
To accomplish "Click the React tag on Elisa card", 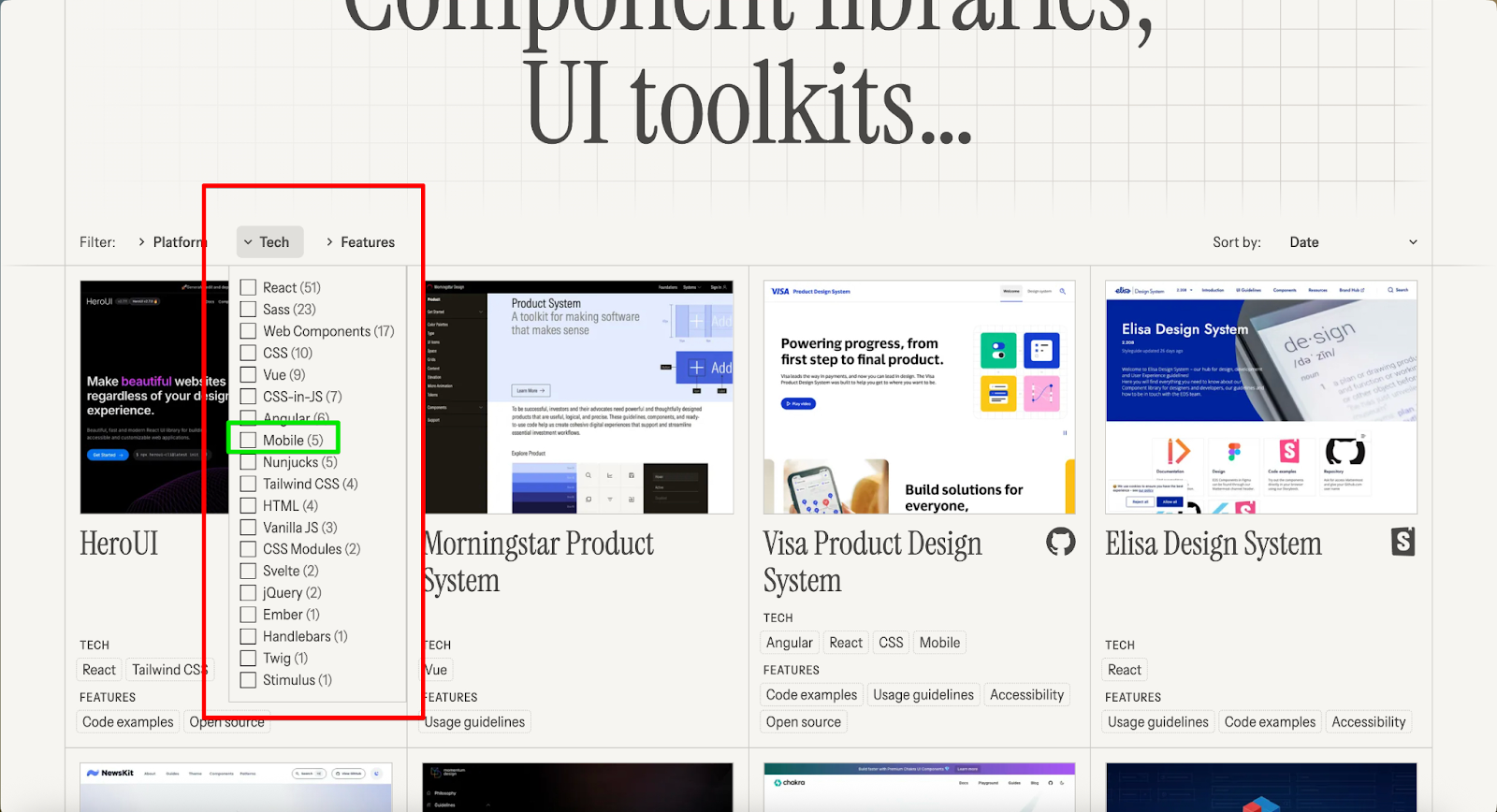I will (x=1125, y=670).
